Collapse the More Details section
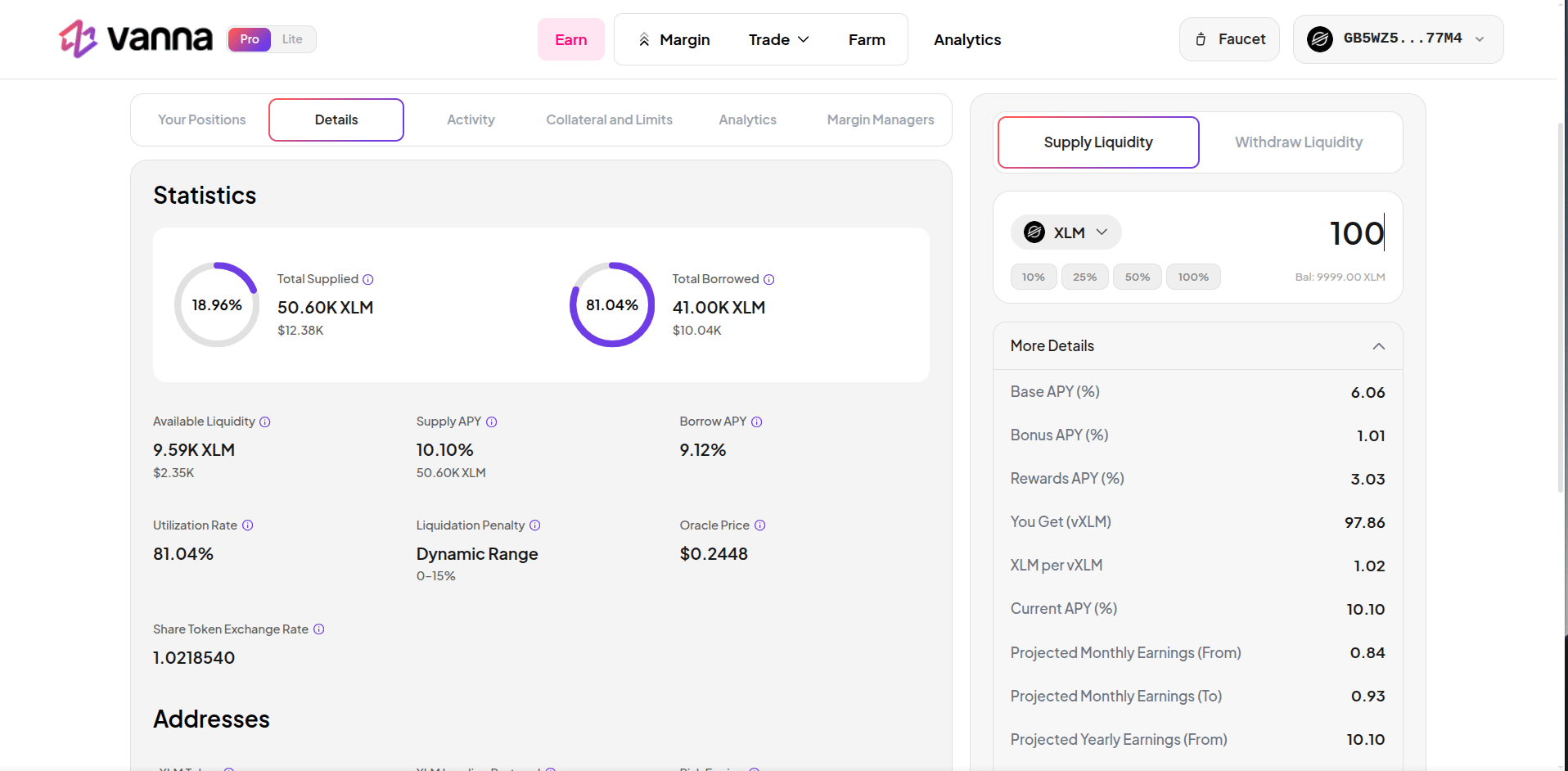 coord(1379,346)
